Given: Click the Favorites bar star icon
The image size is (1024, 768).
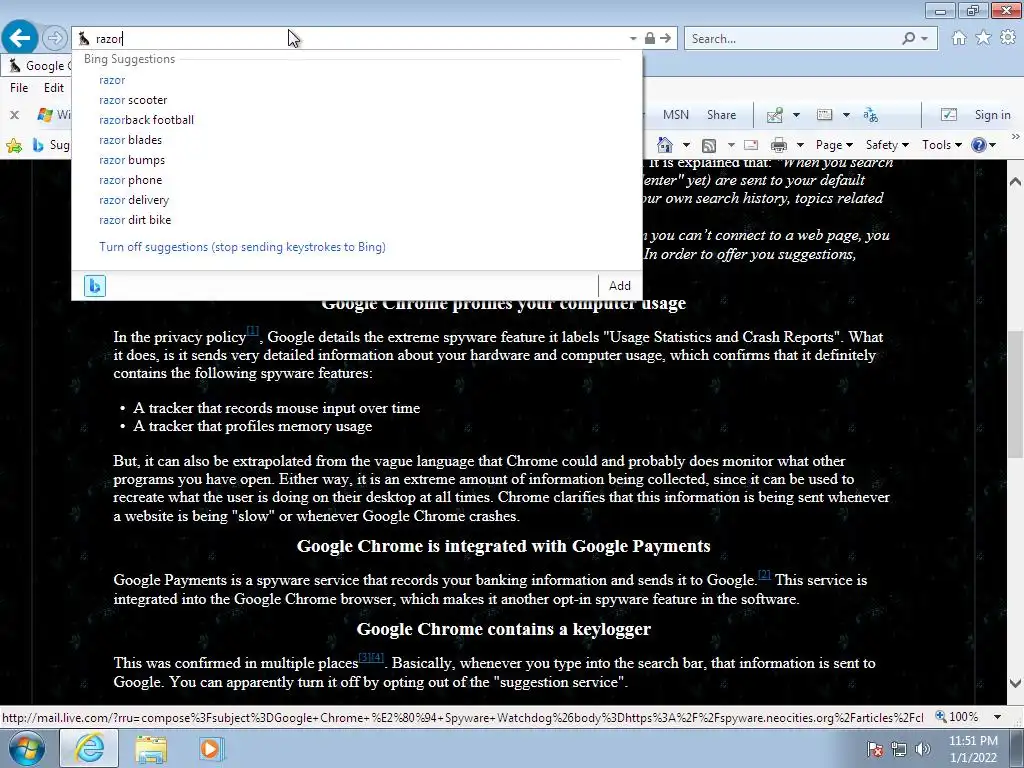Looking at the screenshot, I should [x=14, y=145].
